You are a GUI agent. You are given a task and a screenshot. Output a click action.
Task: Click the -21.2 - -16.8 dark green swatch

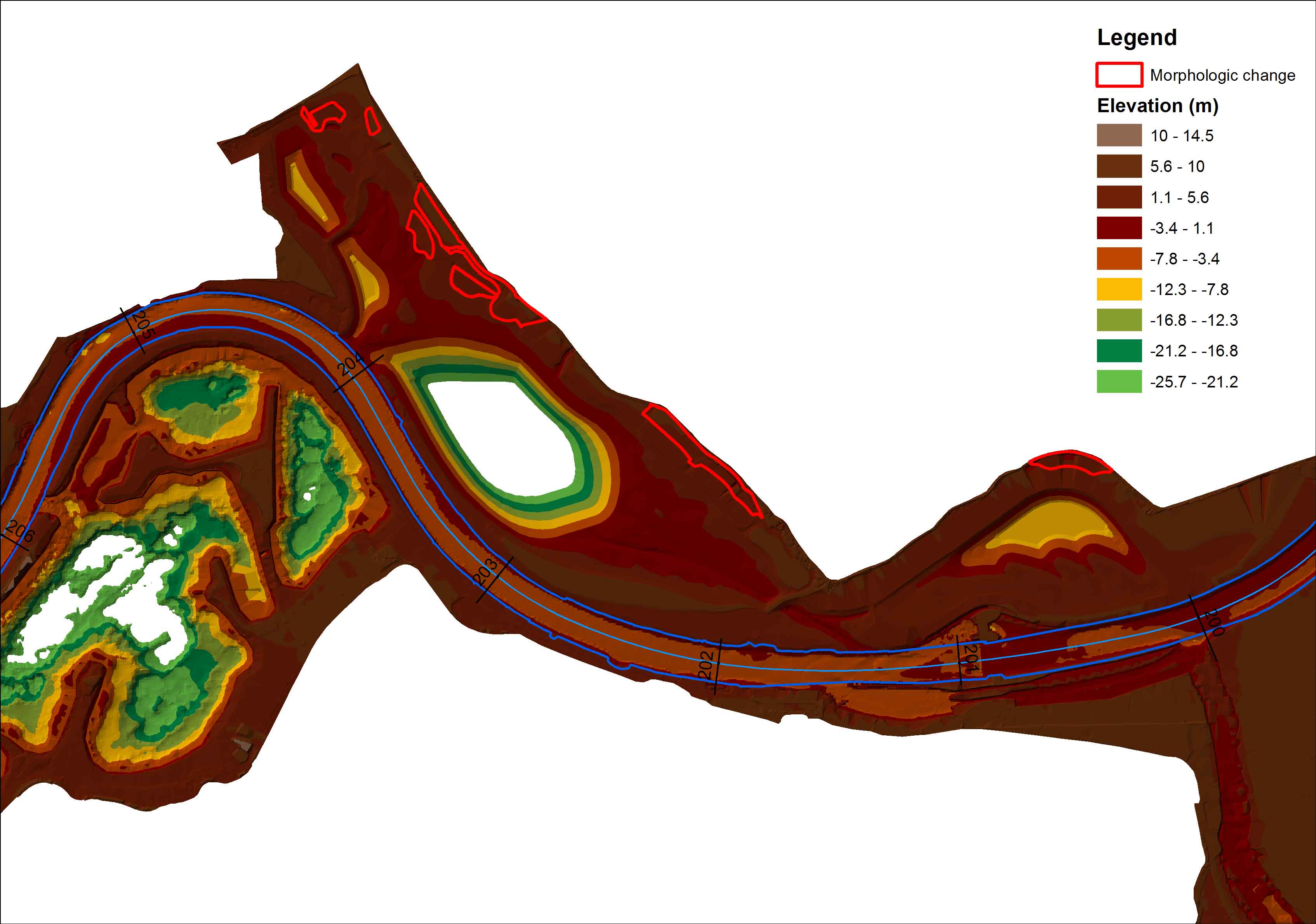(1119, 351)
